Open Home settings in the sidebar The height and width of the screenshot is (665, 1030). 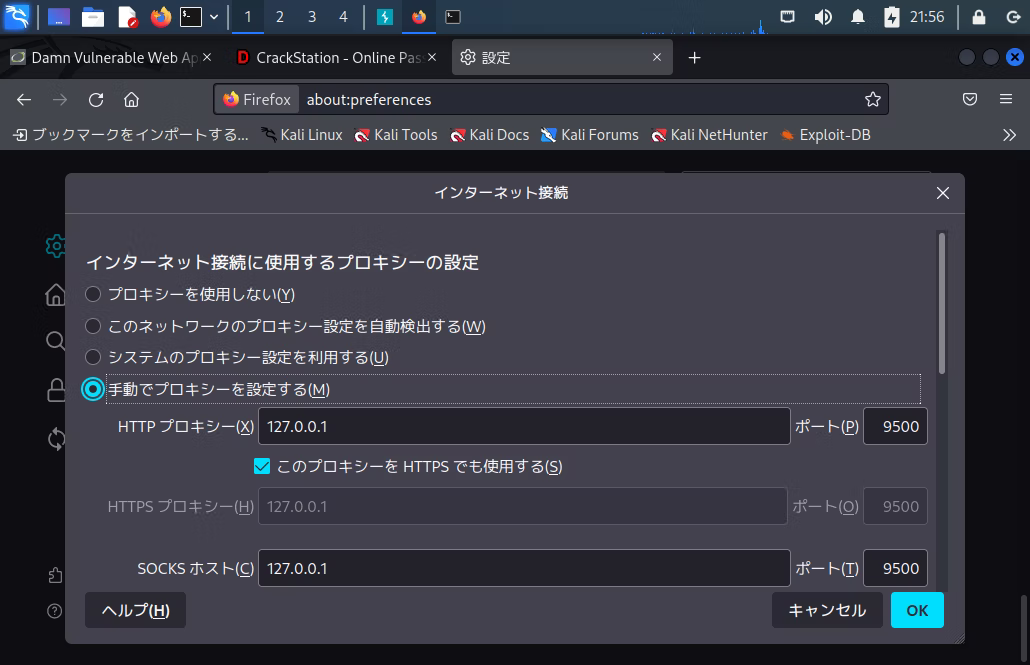tap(56, 295)
